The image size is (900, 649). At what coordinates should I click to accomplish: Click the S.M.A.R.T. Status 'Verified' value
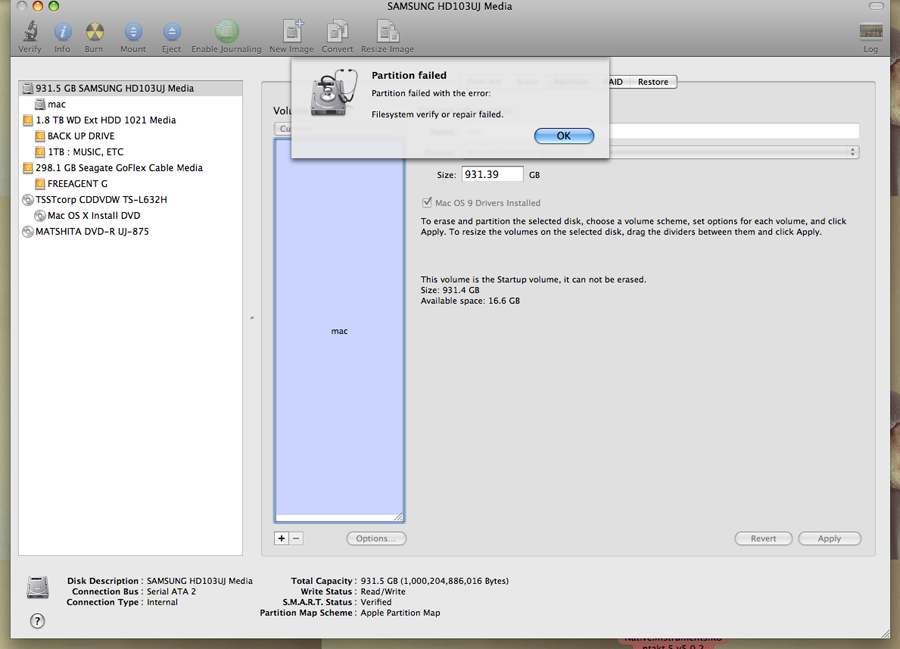pyautogui.click(x=376, y=602)
